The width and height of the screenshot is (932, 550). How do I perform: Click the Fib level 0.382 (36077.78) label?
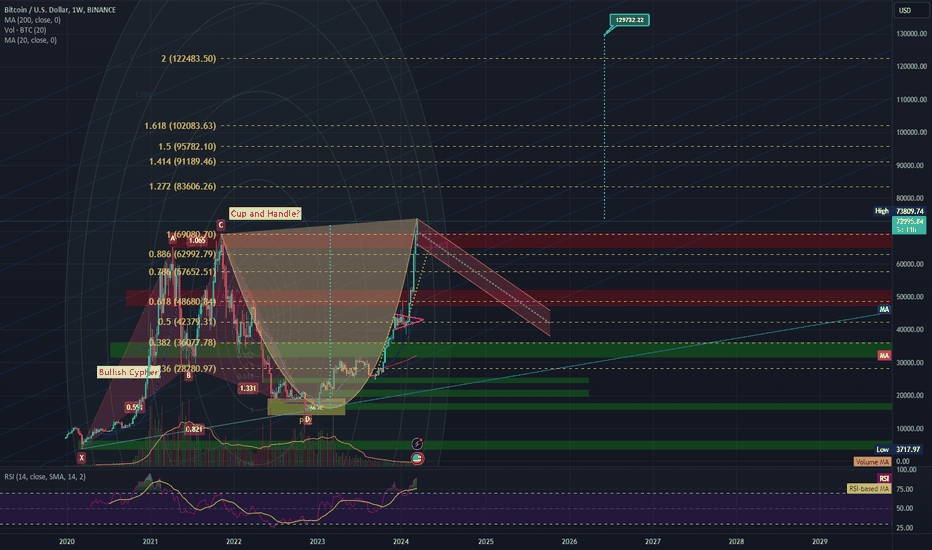click(x=182, y=343)
